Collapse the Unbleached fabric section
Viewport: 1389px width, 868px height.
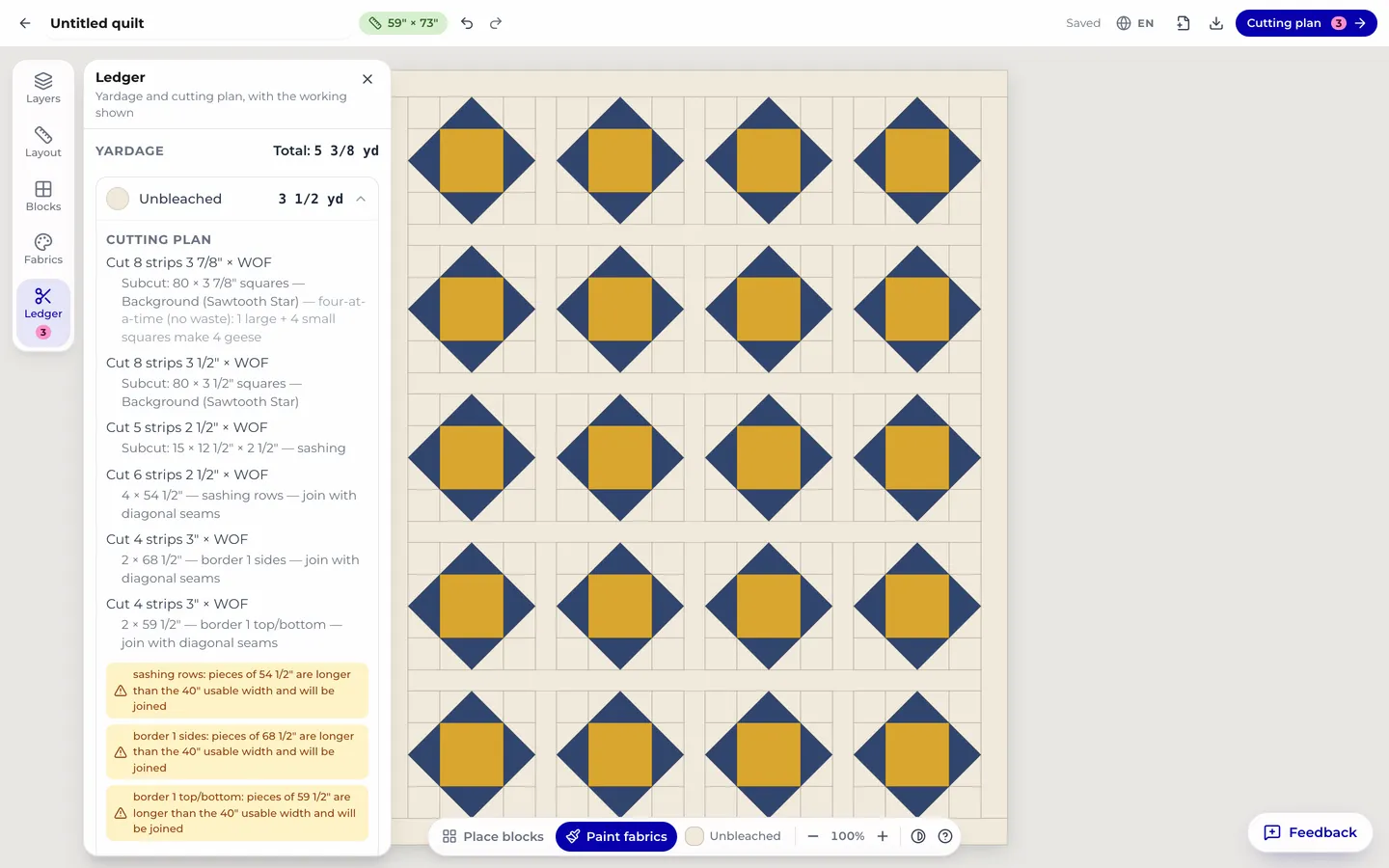[361, 199]
